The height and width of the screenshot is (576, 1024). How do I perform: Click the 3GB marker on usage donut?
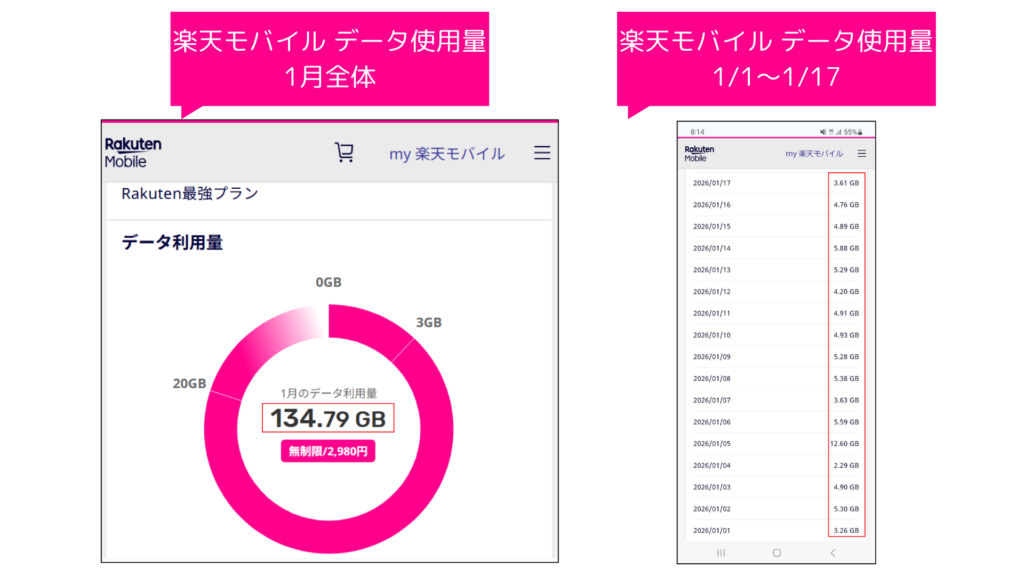(429, 322)
